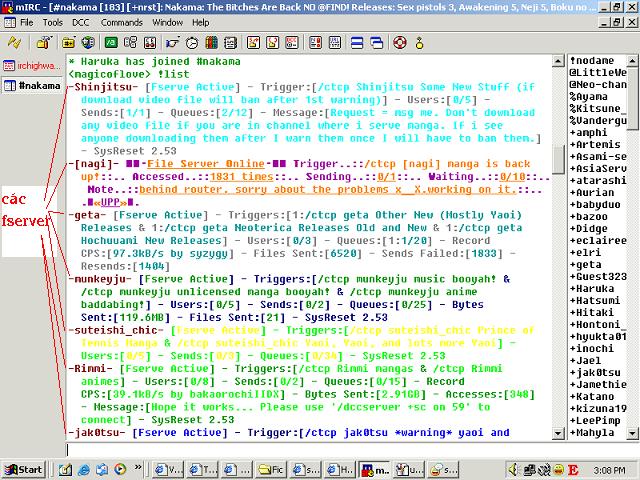Click the red binoculars toolbar icon
Image resolution: width=640 pixels, height=480 pixels.
tap(150, 42)
